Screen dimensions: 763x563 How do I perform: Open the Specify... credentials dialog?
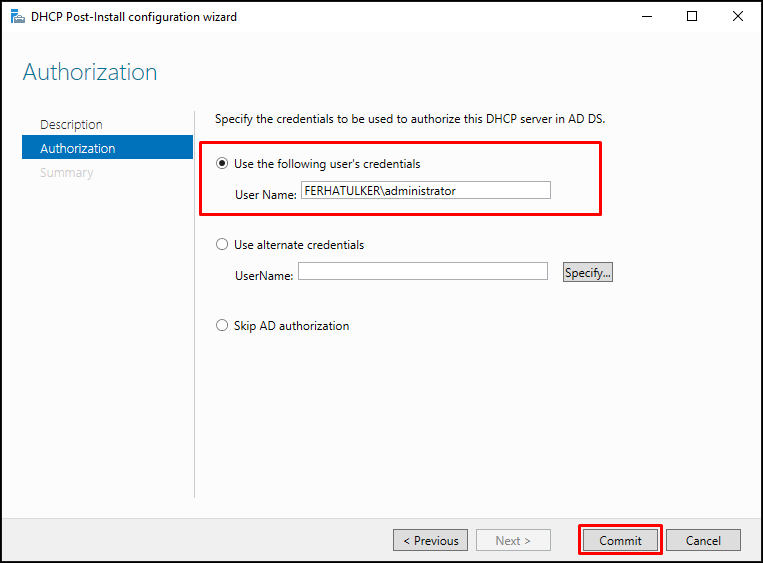pos(588,272)
